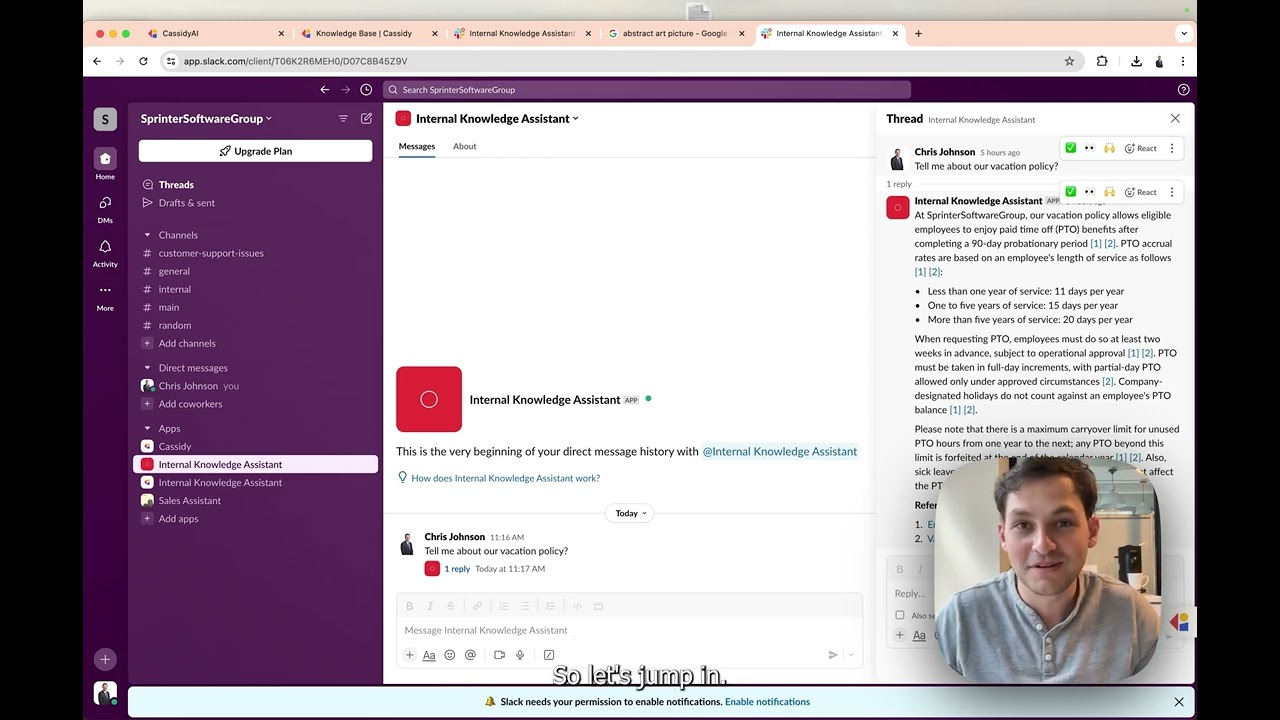Image resolution: width=1280 pixels, height=720 pixels.
Task: Click attach plus icon in main composer
Action: [x=409, y=655]
